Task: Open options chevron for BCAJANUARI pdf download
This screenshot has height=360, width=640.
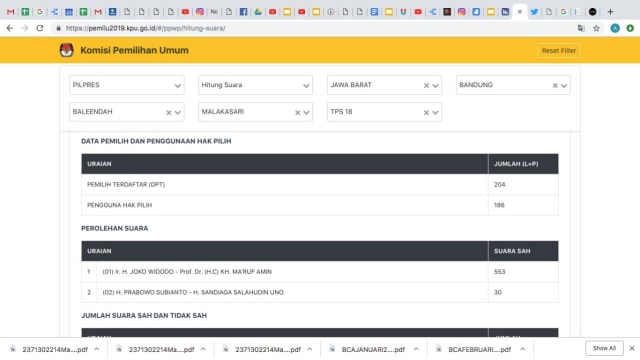Action: click(x=416, y=349)
